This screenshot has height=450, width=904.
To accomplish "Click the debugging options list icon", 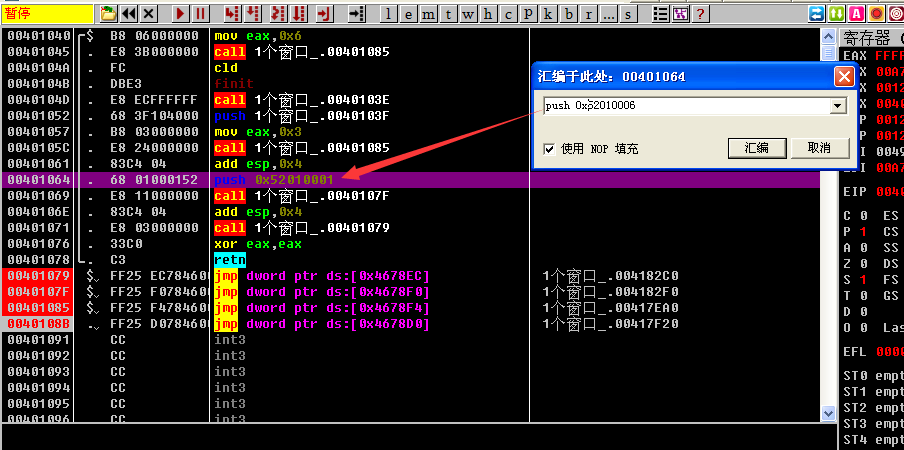I will (660, 13).
